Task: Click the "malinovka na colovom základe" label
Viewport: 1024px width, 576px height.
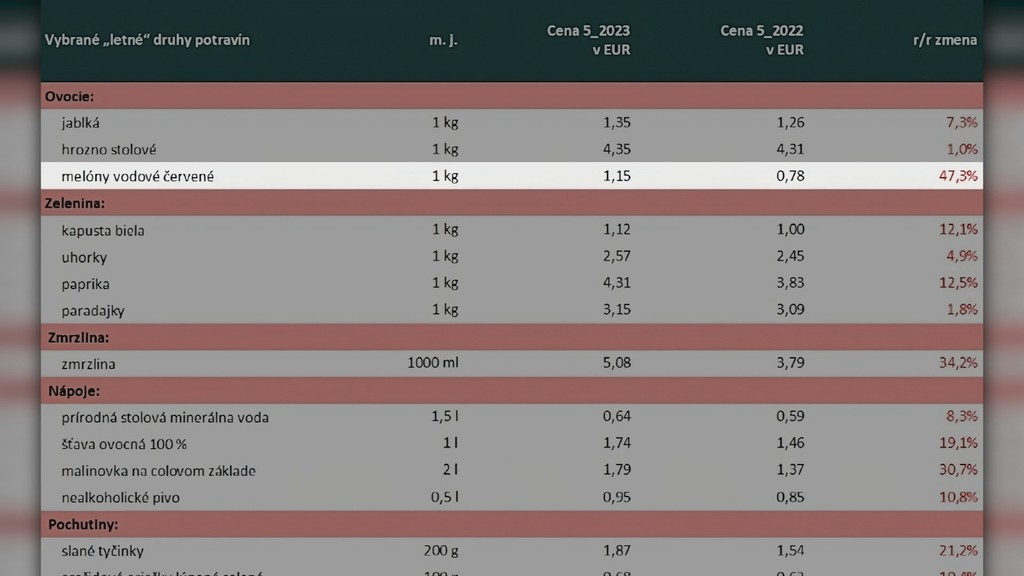Action: 158,471
